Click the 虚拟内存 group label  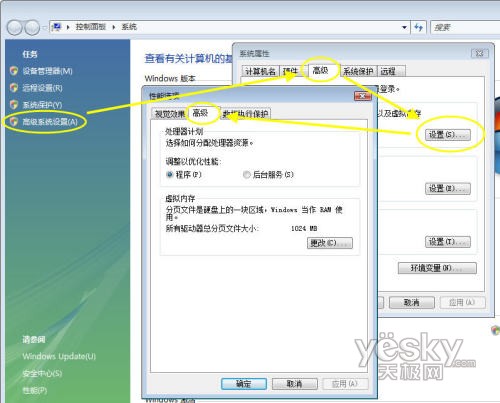pyautogui.click(x=180, y=199)
